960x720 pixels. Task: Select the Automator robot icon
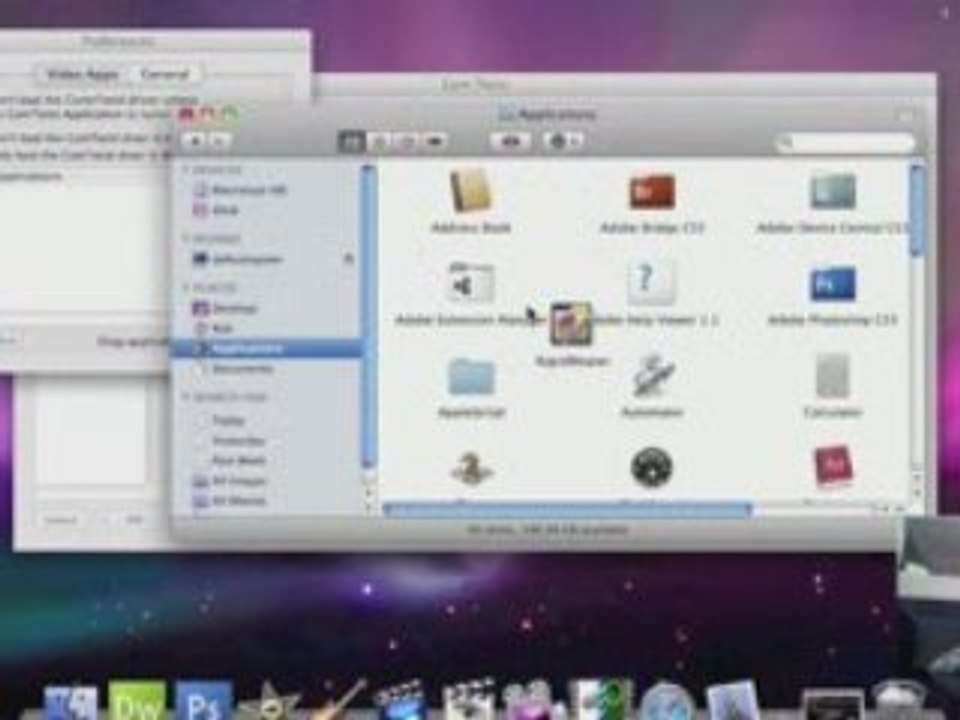pos(653,375)
